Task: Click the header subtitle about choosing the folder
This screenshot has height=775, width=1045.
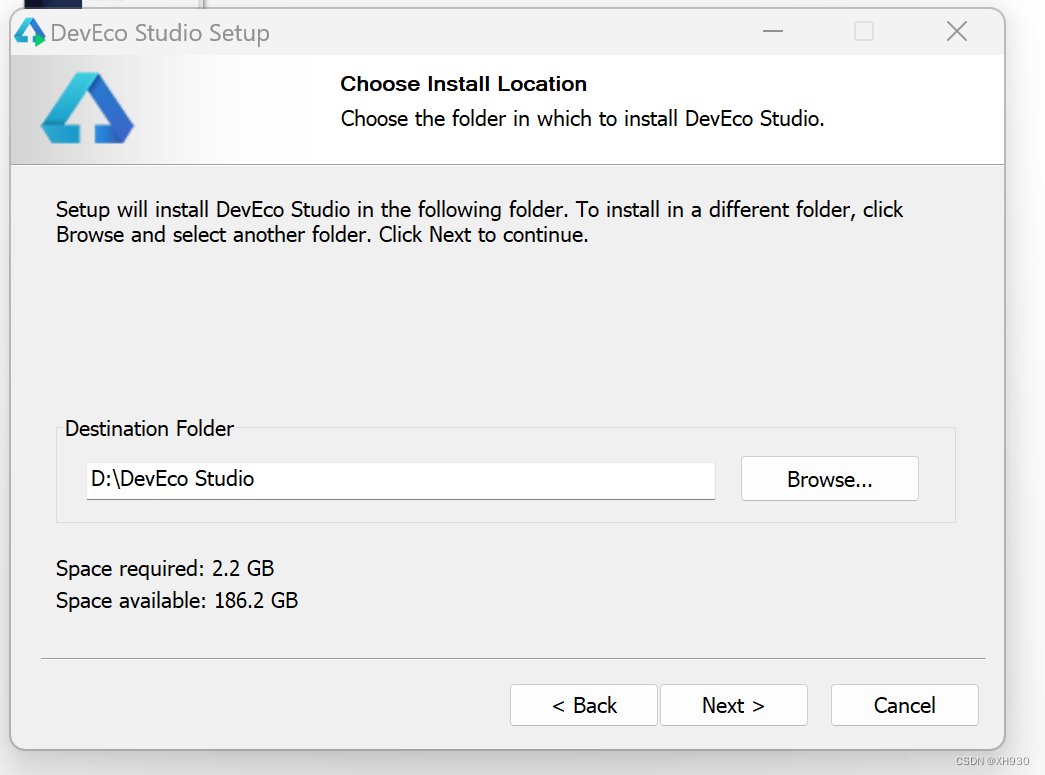Action: pyautogui.click(x=582, y=119)
